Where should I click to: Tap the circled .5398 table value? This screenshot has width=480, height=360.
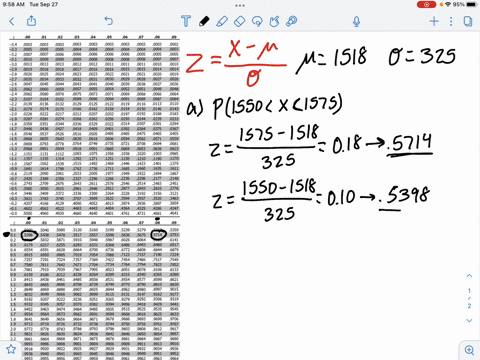point(29,235)
